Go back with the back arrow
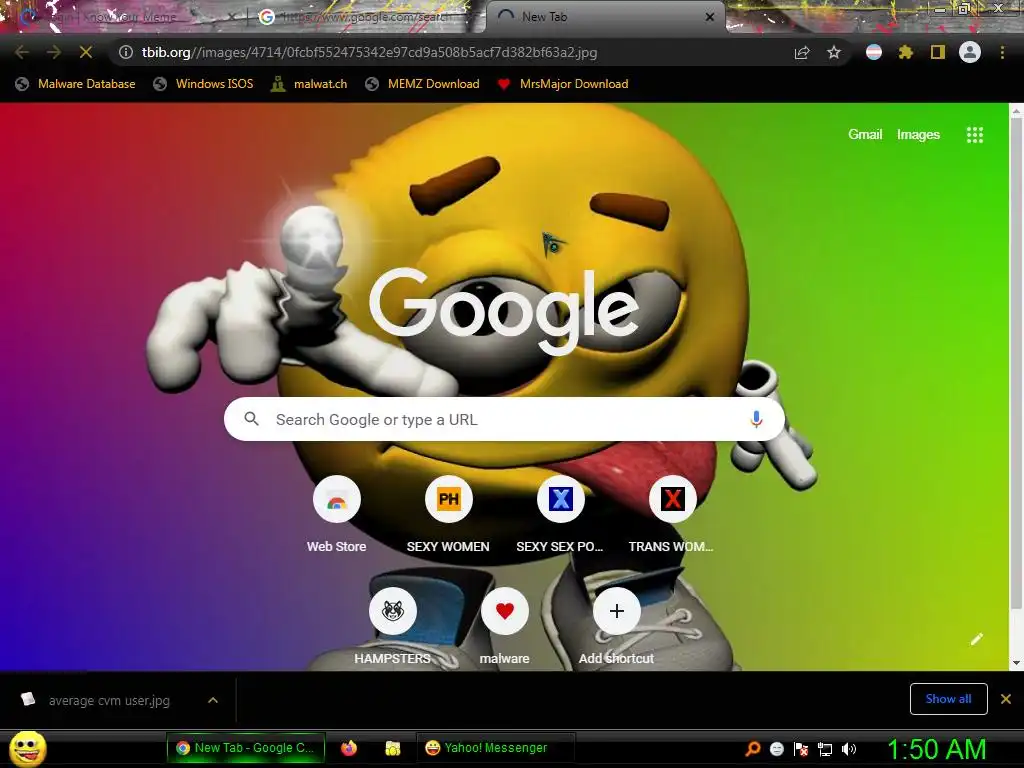This screenshot has height=768, width=1024. click(x=22, y=52)
